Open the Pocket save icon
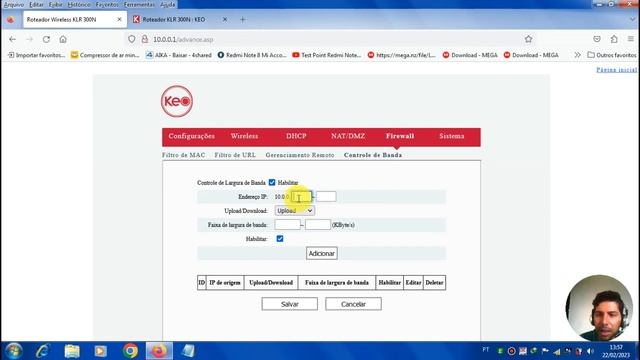The image size is (640, 360). click(597, 39)
